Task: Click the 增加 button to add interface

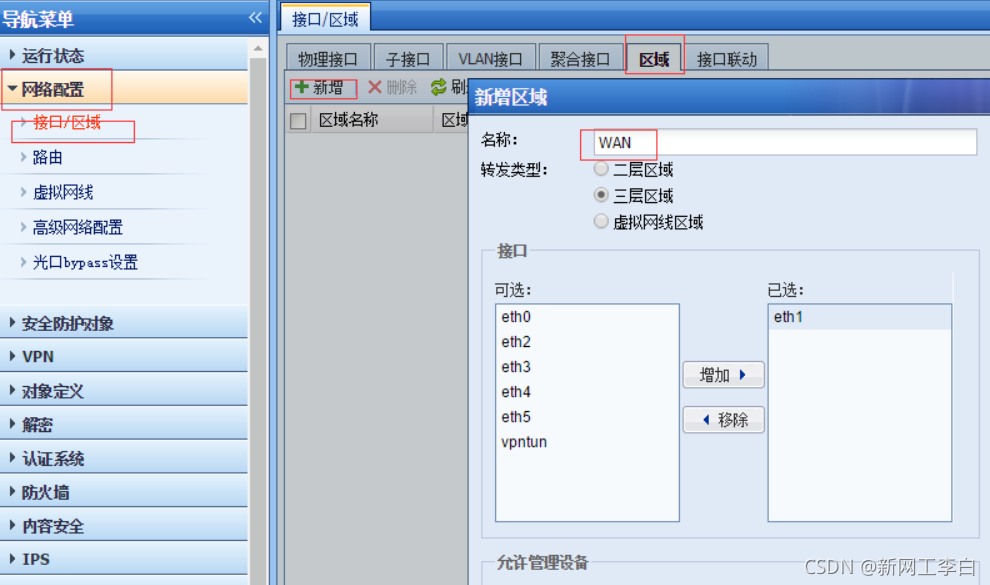Action: click(724, 375)
